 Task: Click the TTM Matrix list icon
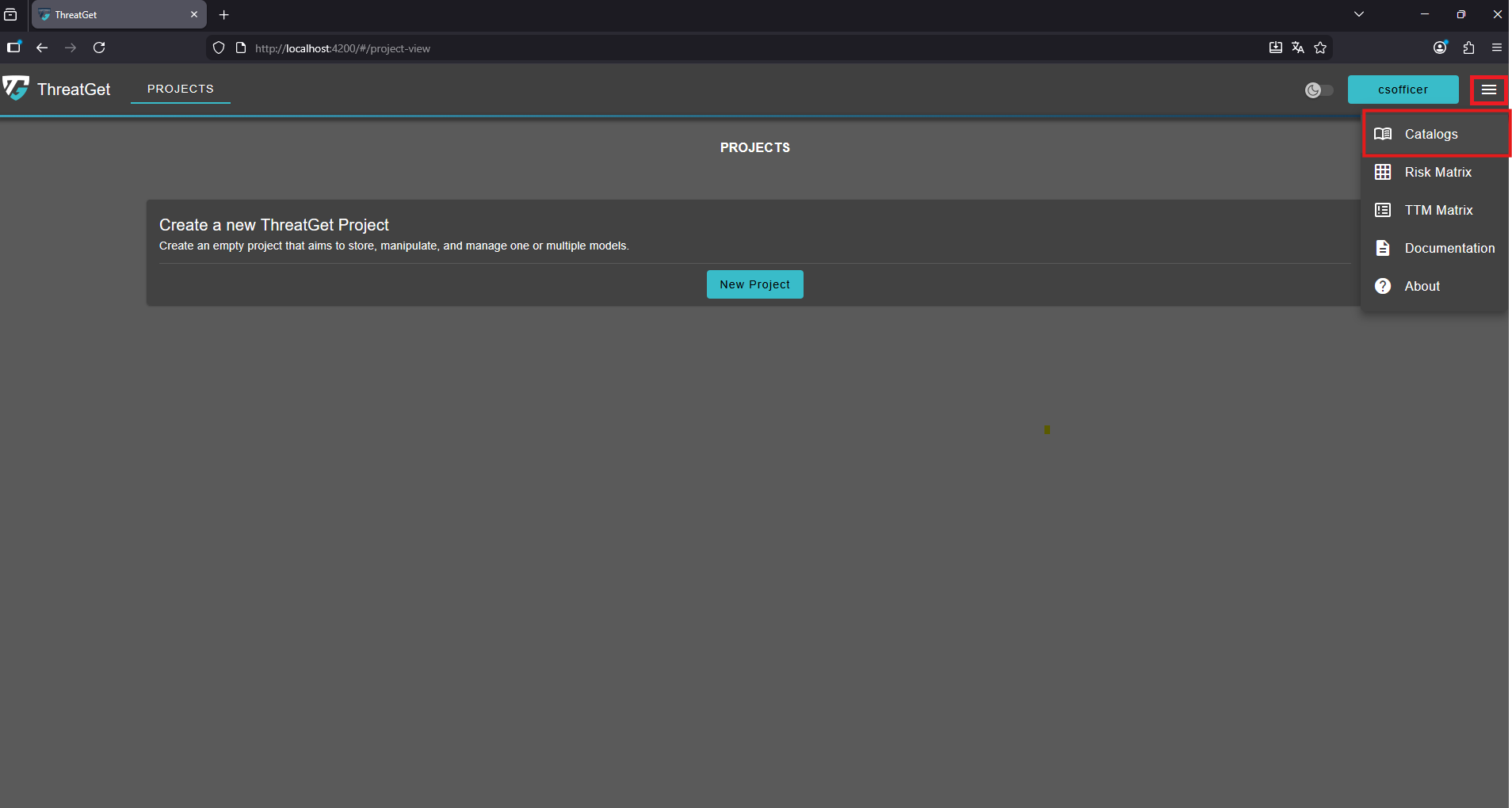(x=1383, y=210)
